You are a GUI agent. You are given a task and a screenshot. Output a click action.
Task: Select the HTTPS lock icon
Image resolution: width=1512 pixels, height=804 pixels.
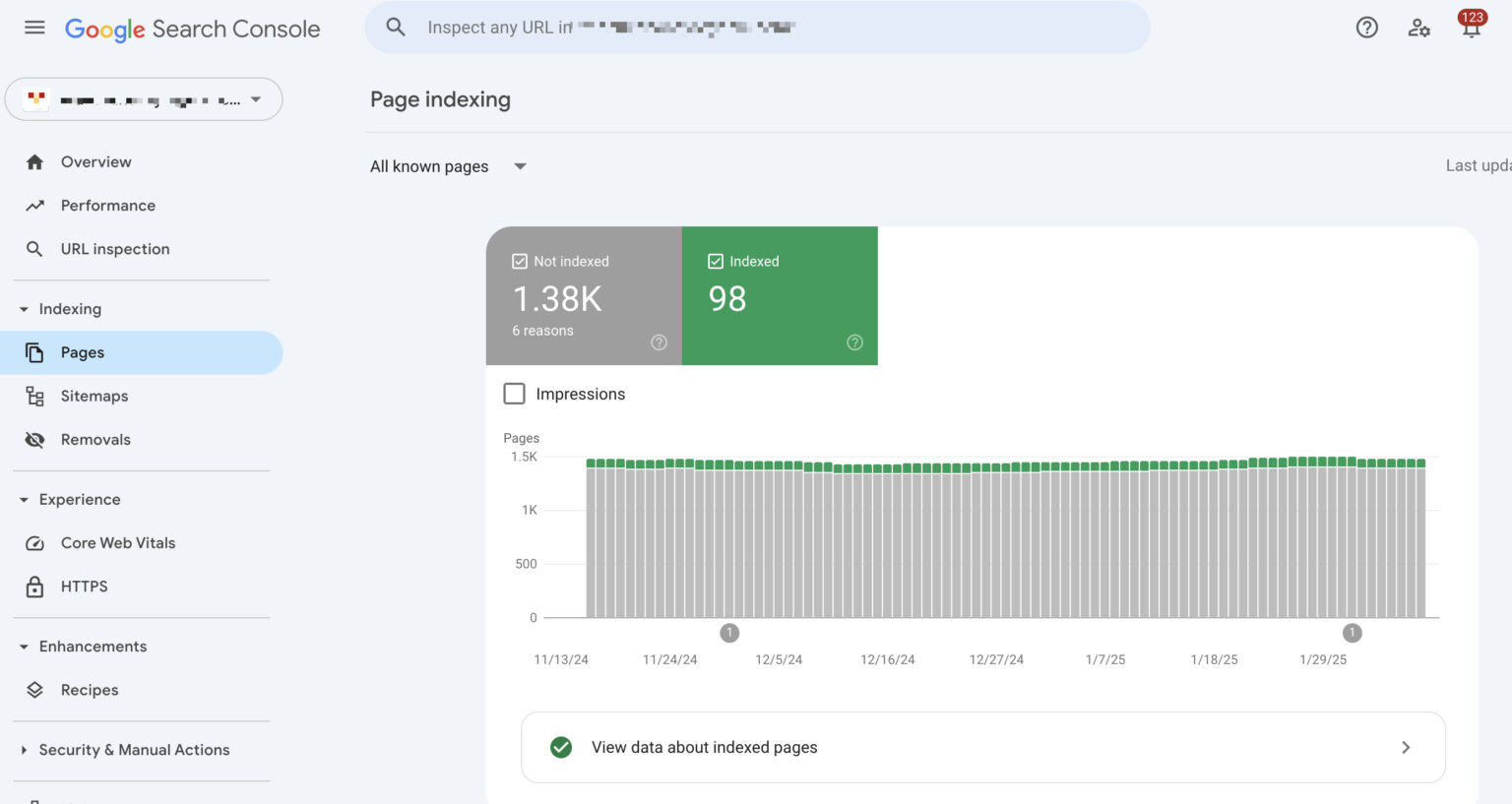pos(33,586)
